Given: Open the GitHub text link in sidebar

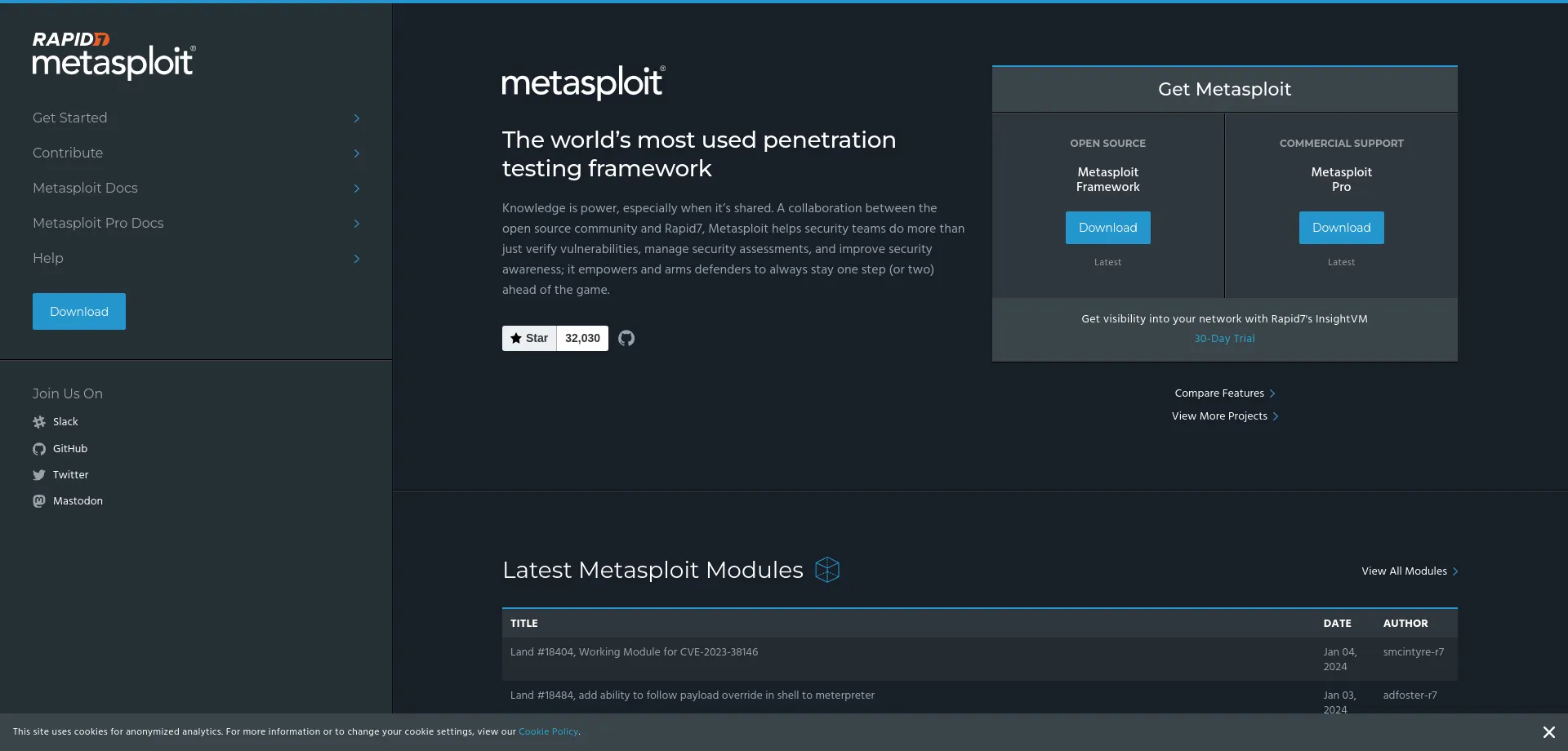Looking at the screenshot, I should pyautogui.click(x=70, y=449).
